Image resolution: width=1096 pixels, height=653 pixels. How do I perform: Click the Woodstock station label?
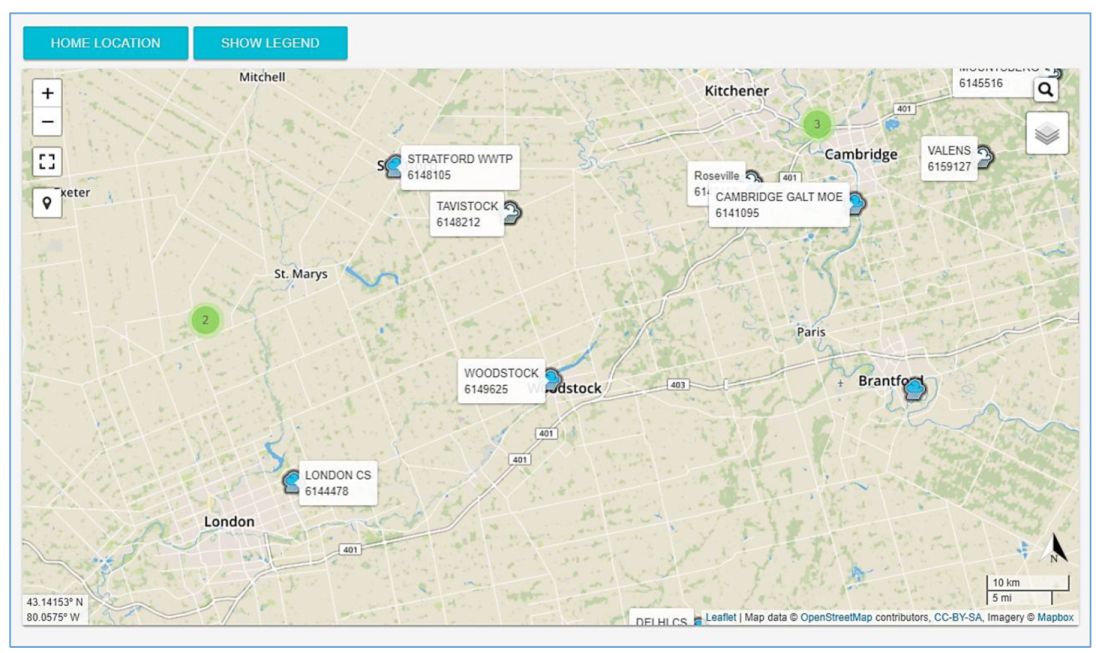501,381
